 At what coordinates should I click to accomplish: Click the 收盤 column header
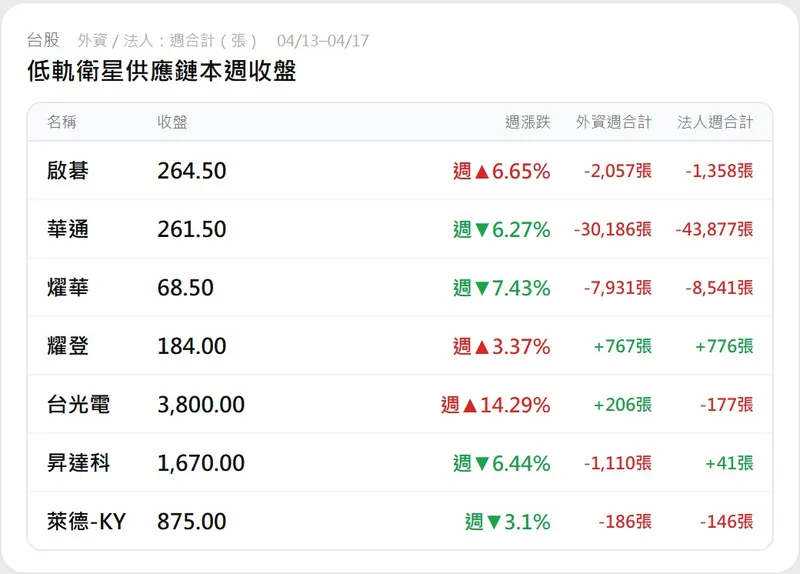172,122
